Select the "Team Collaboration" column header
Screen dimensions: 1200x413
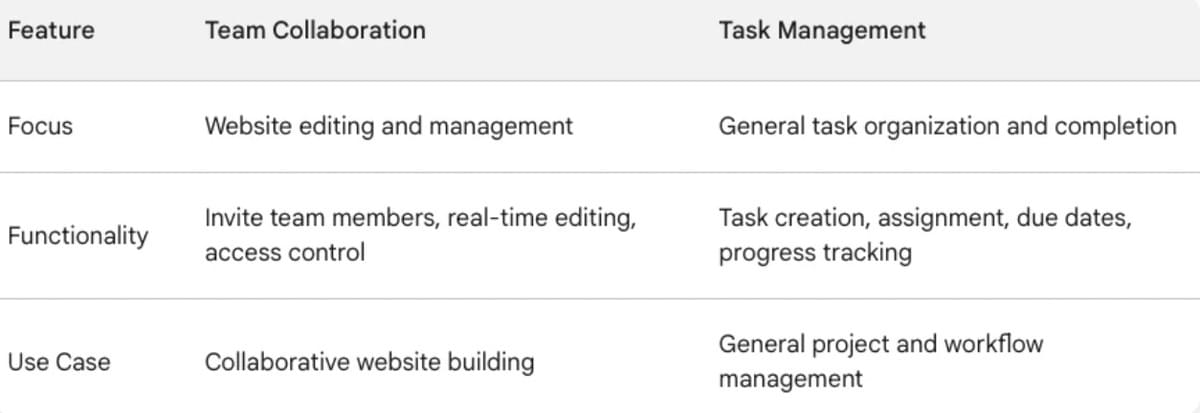pyautogui.click(x=315, y=30)
